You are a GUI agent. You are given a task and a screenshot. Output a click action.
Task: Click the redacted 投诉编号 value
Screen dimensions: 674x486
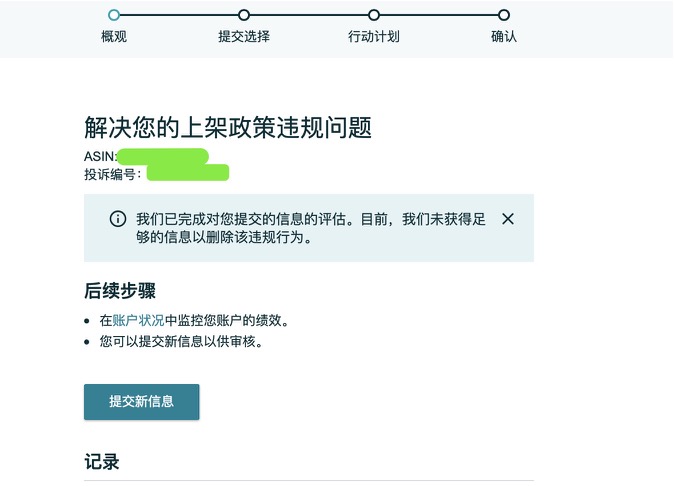[188, 173]
